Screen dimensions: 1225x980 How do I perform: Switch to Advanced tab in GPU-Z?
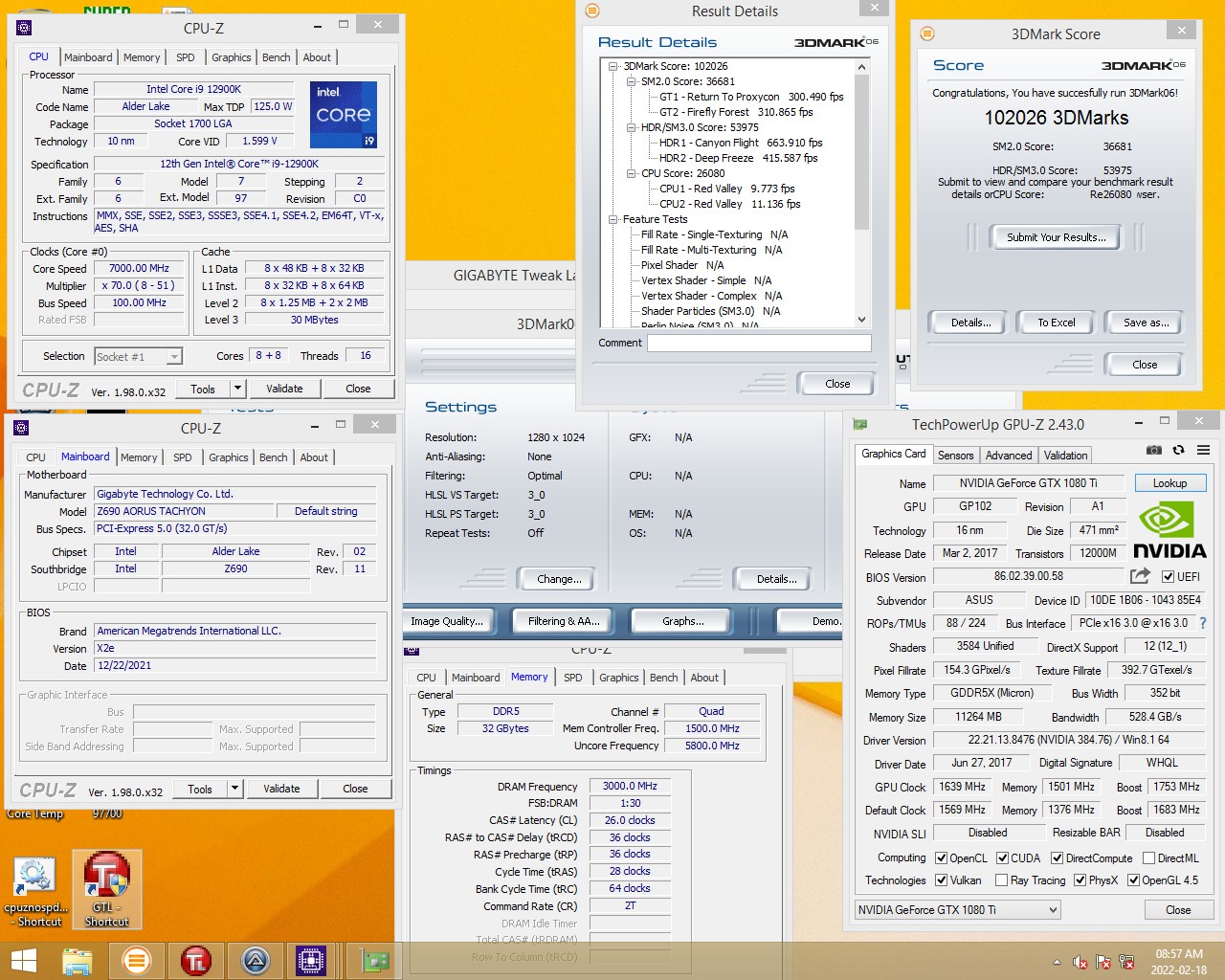(1009, 456)
